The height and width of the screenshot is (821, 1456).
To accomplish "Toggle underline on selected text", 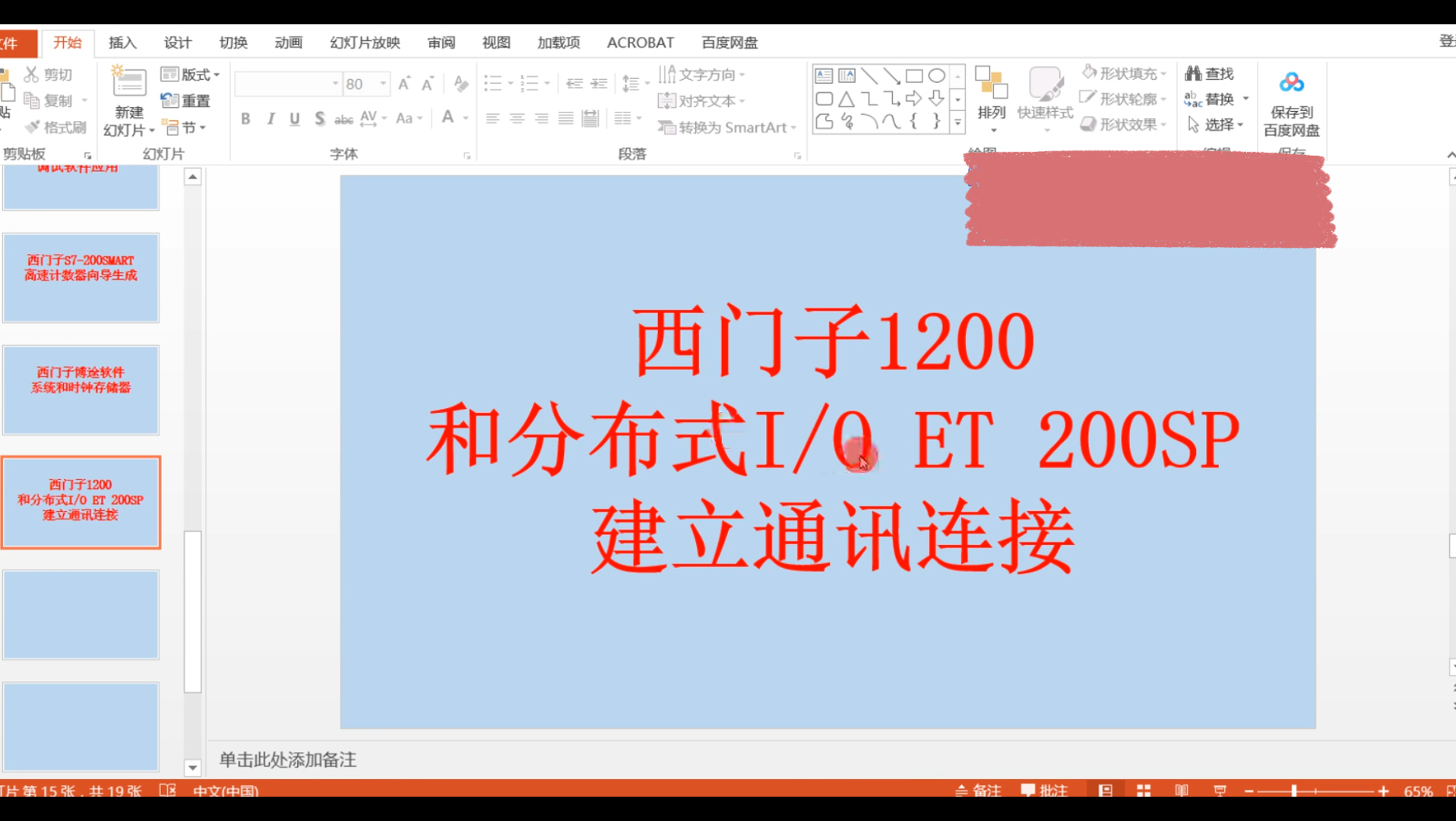I will [x=294, y=119].
